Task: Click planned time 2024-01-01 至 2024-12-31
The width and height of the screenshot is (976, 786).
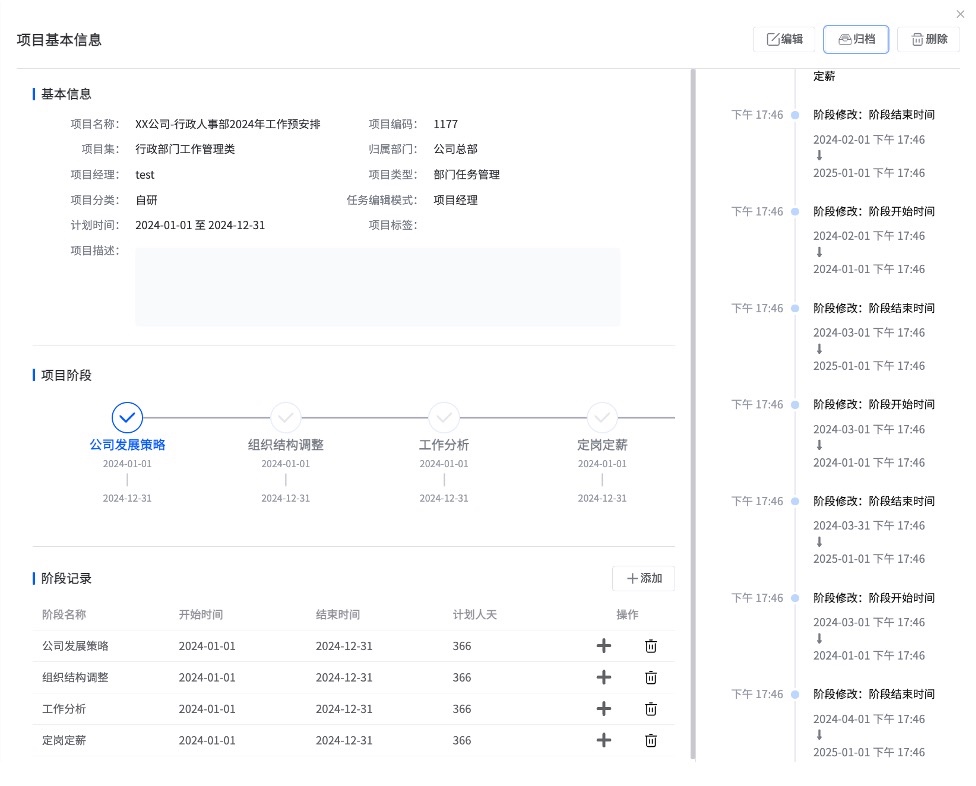Action: click(x=200, y=225)
